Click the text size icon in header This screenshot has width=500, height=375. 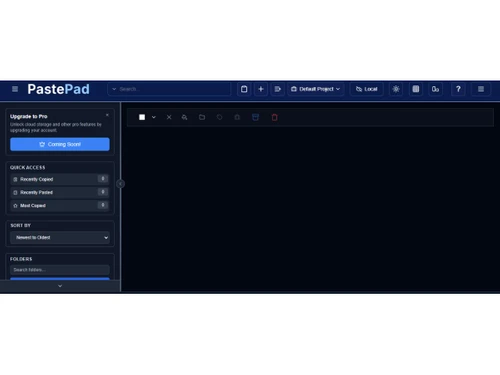435,89
